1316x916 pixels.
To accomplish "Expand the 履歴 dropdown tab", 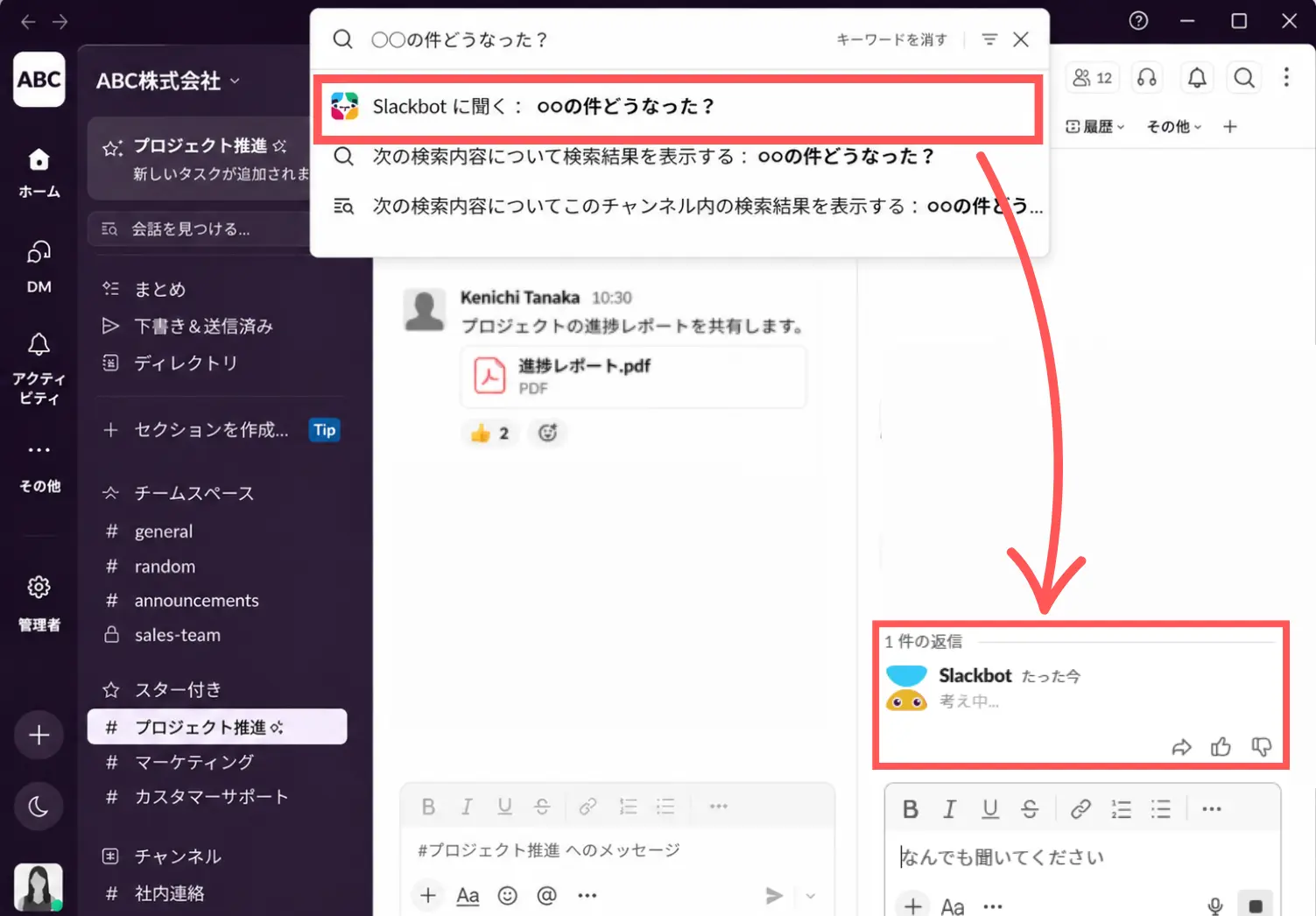I will tap(1095, 127).
